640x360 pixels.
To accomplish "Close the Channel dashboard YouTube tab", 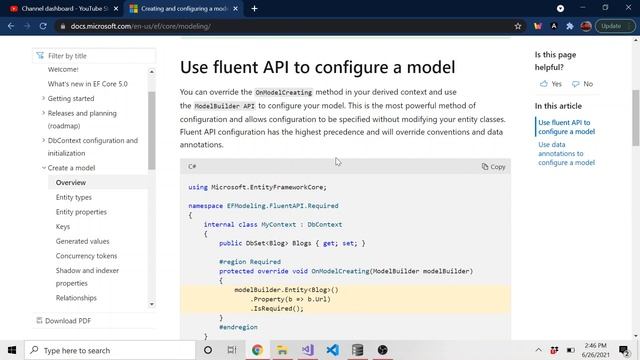I will pyautogui.click(x=116, y=9).
